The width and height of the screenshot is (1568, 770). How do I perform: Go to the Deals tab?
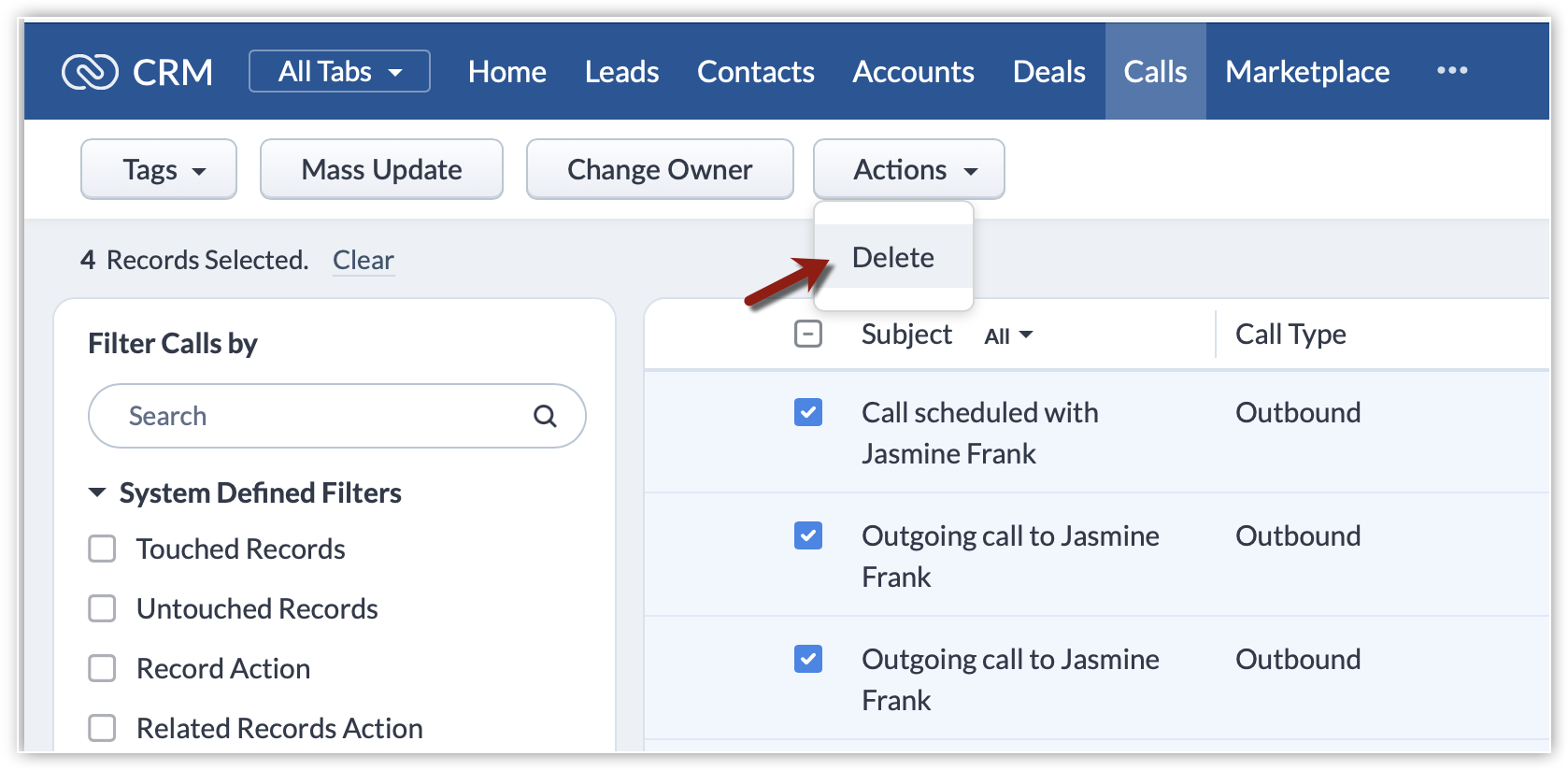coord(1048,72)
